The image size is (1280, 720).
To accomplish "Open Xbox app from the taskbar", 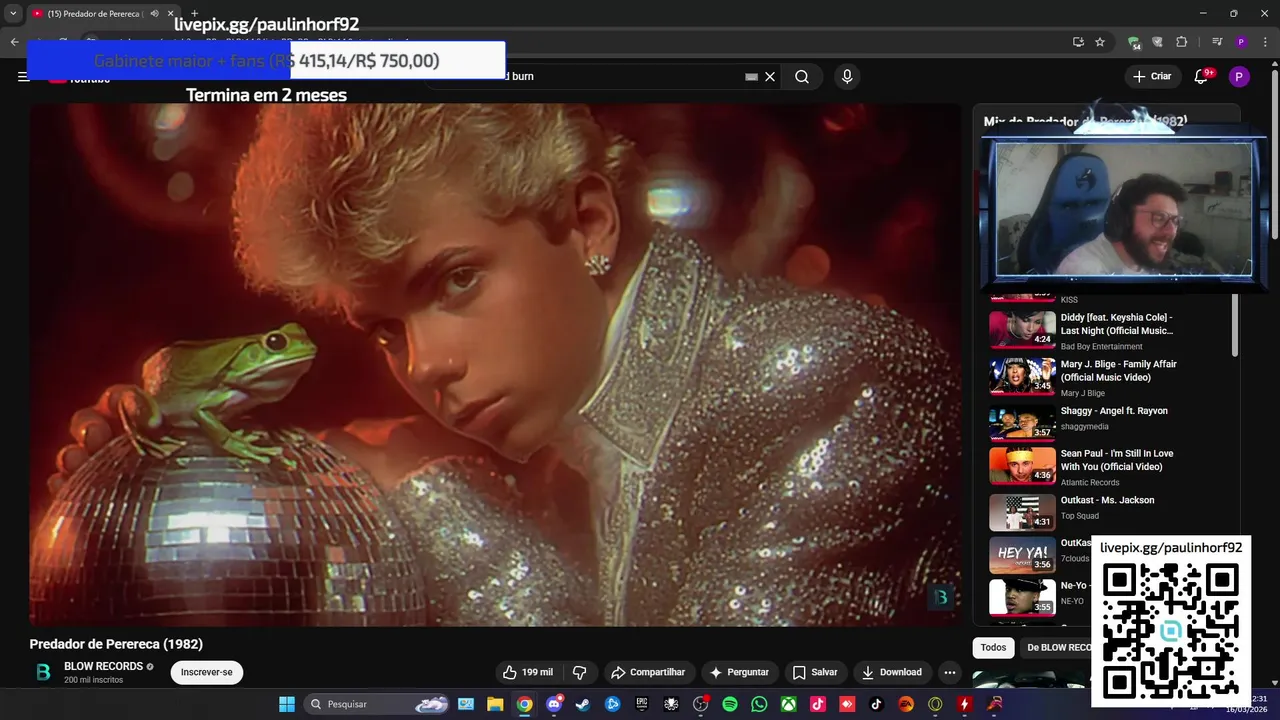I will tap(789, 704).
